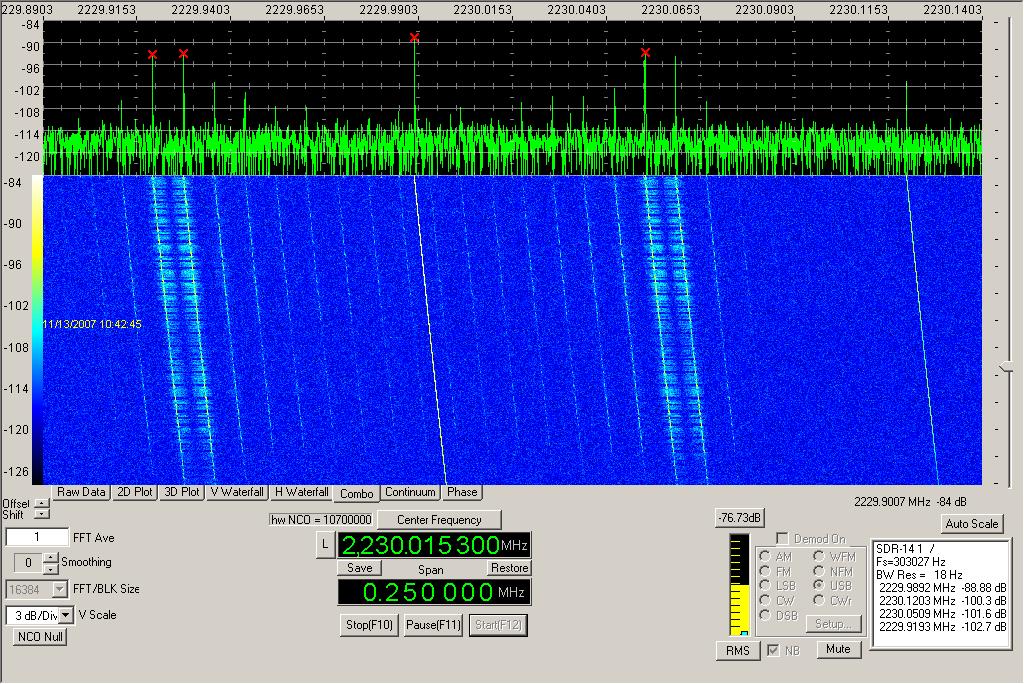Screen dimensions: 1024x684
Task: Switch to the H Waterfall tab
Action: pos(301,492)
